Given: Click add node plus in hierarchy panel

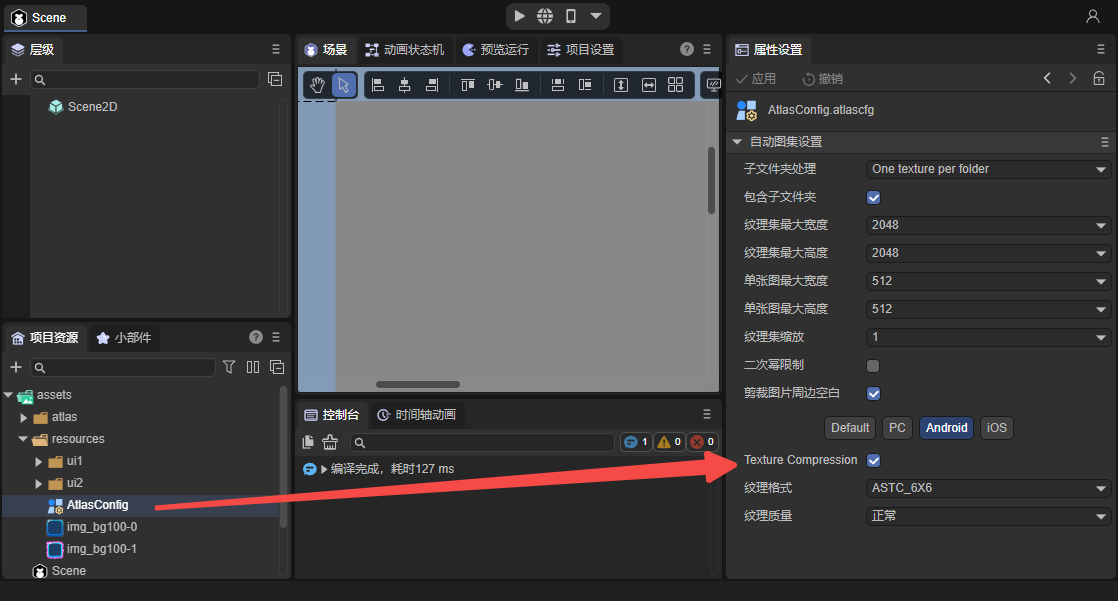Looking at the screenshot, I should (x=15, y=79).
